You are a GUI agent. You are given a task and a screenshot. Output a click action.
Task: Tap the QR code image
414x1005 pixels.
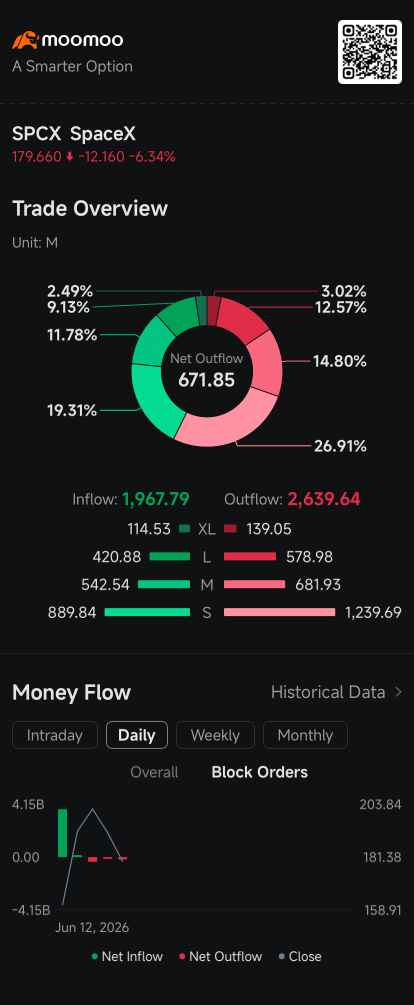click(370, 52)
